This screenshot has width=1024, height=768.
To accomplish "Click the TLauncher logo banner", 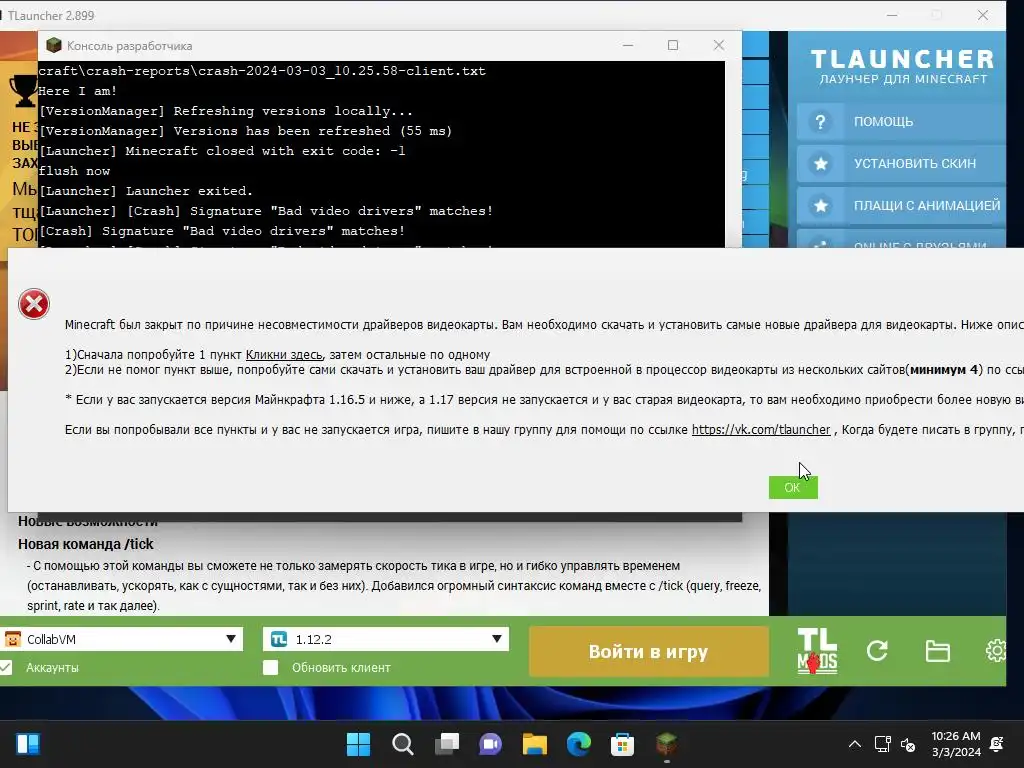I will click(x=903, y=67).
